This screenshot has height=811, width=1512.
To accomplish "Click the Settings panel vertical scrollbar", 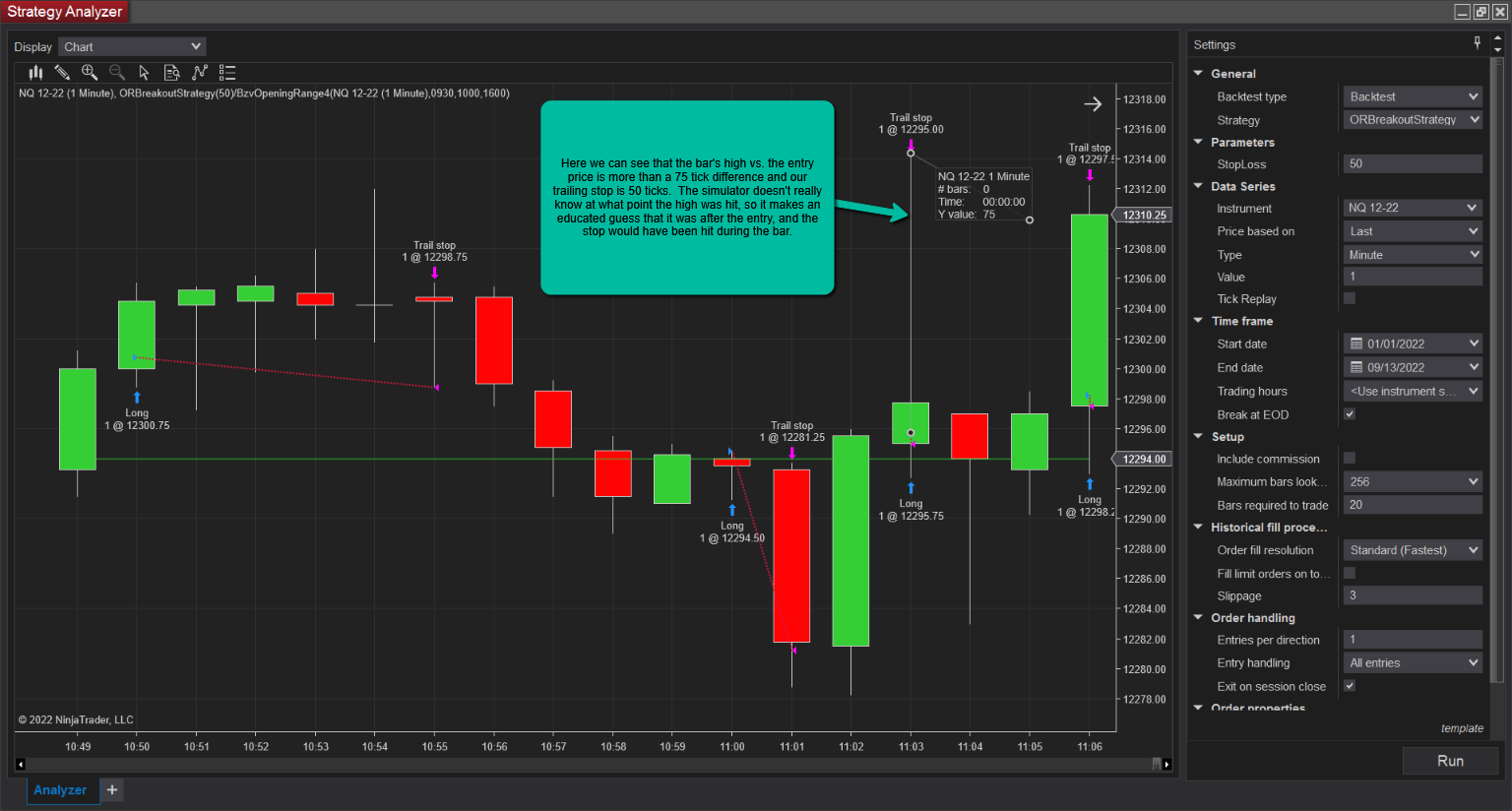I will [1497, 369].
